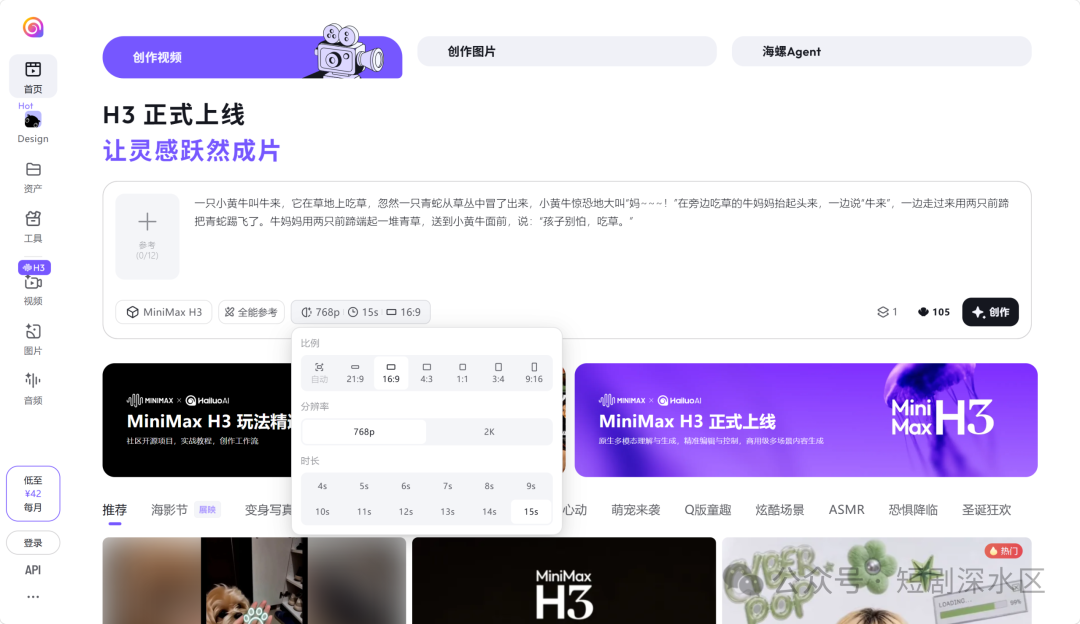Set duration to 7s
This screenshot has width=1080, height=624.
tap(448, 486)
